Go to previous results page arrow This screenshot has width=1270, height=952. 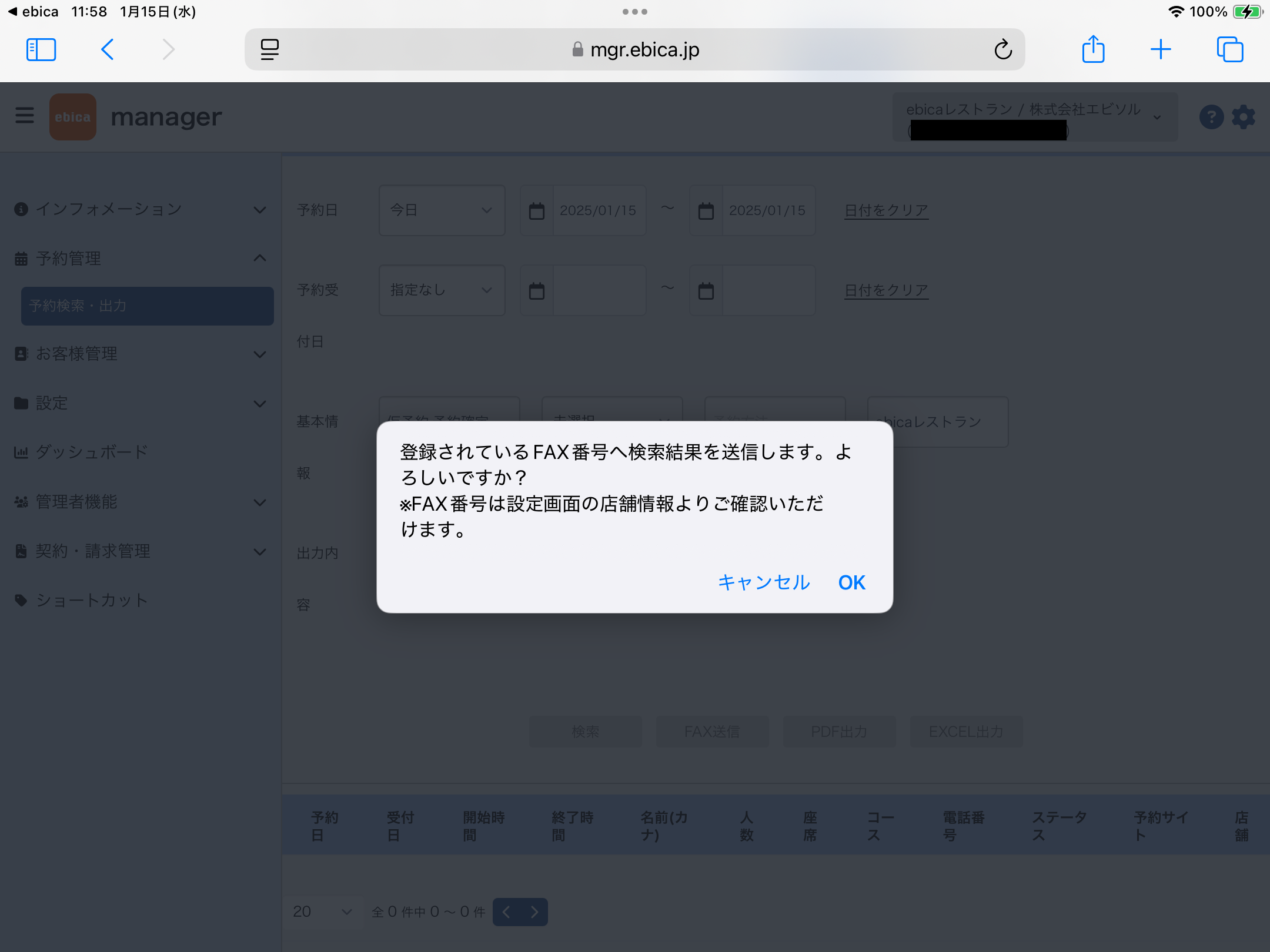tap(506, 912)
